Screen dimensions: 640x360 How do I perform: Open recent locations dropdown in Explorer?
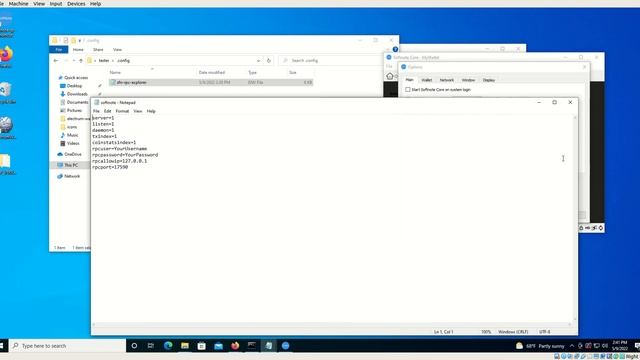pos(73,60)
